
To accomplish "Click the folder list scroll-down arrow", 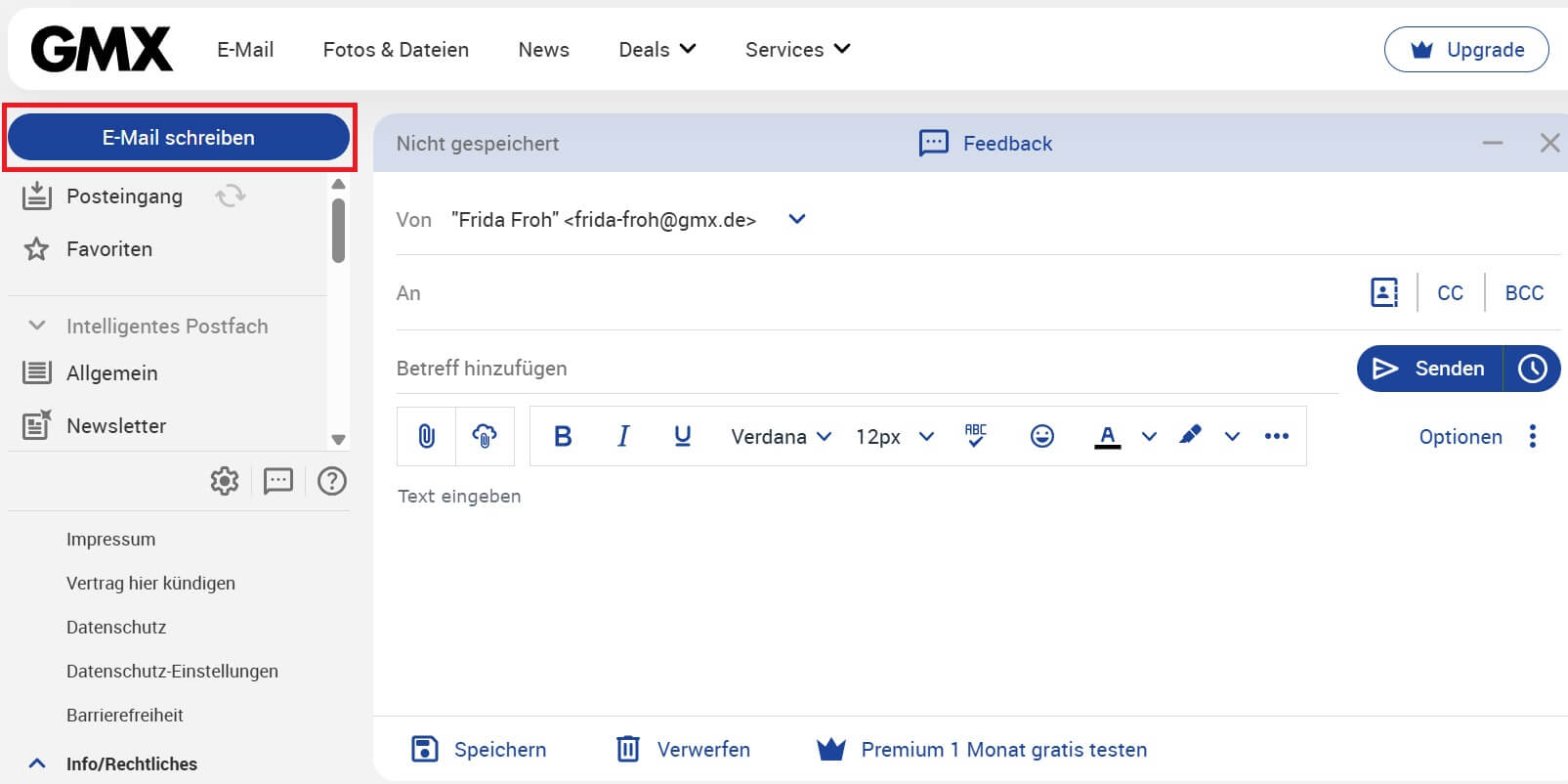I will 338,439.
